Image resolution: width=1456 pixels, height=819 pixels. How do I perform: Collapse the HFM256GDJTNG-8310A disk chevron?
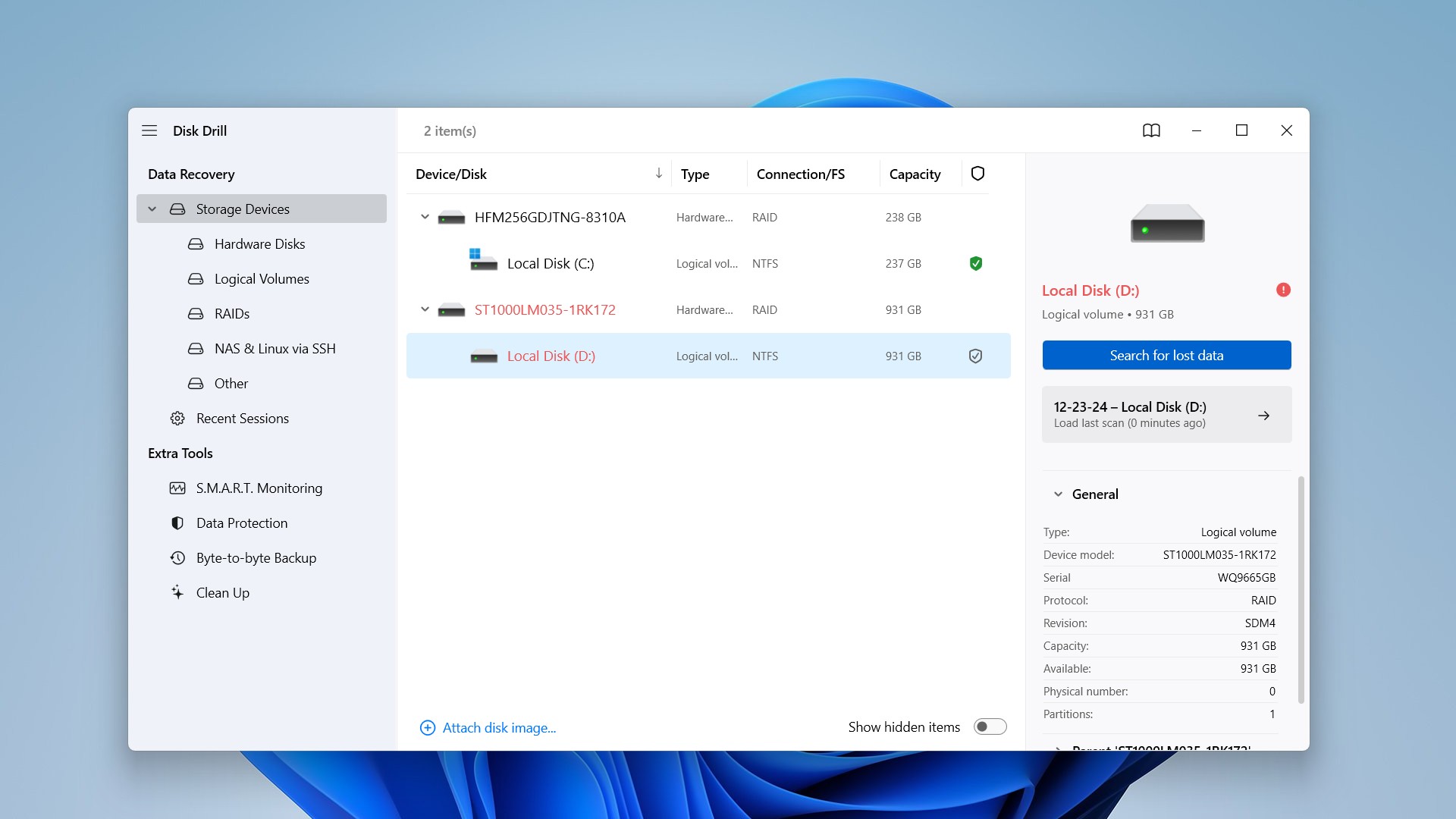tap(425, 217)
